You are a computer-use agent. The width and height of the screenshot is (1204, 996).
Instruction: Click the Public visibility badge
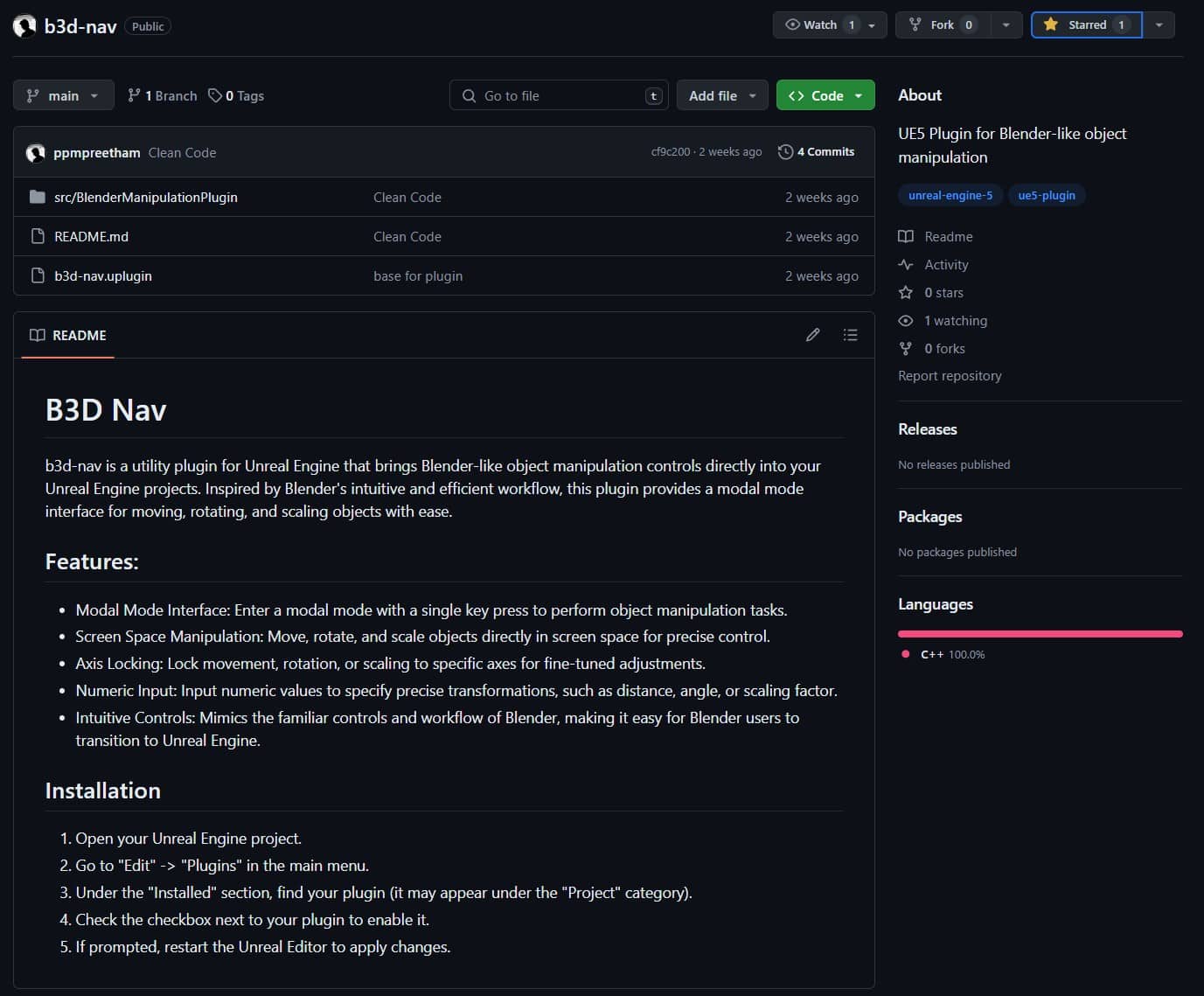point(148,26)
